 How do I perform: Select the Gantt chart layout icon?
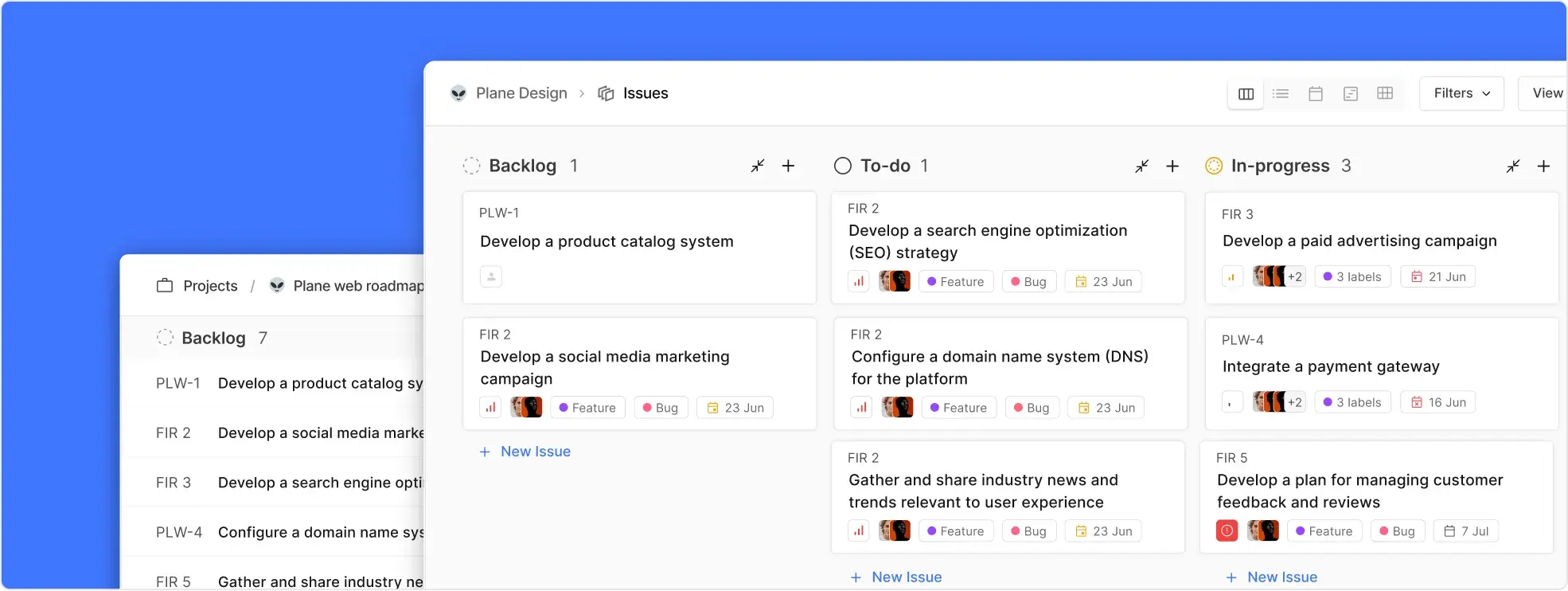pos(1351,94)
